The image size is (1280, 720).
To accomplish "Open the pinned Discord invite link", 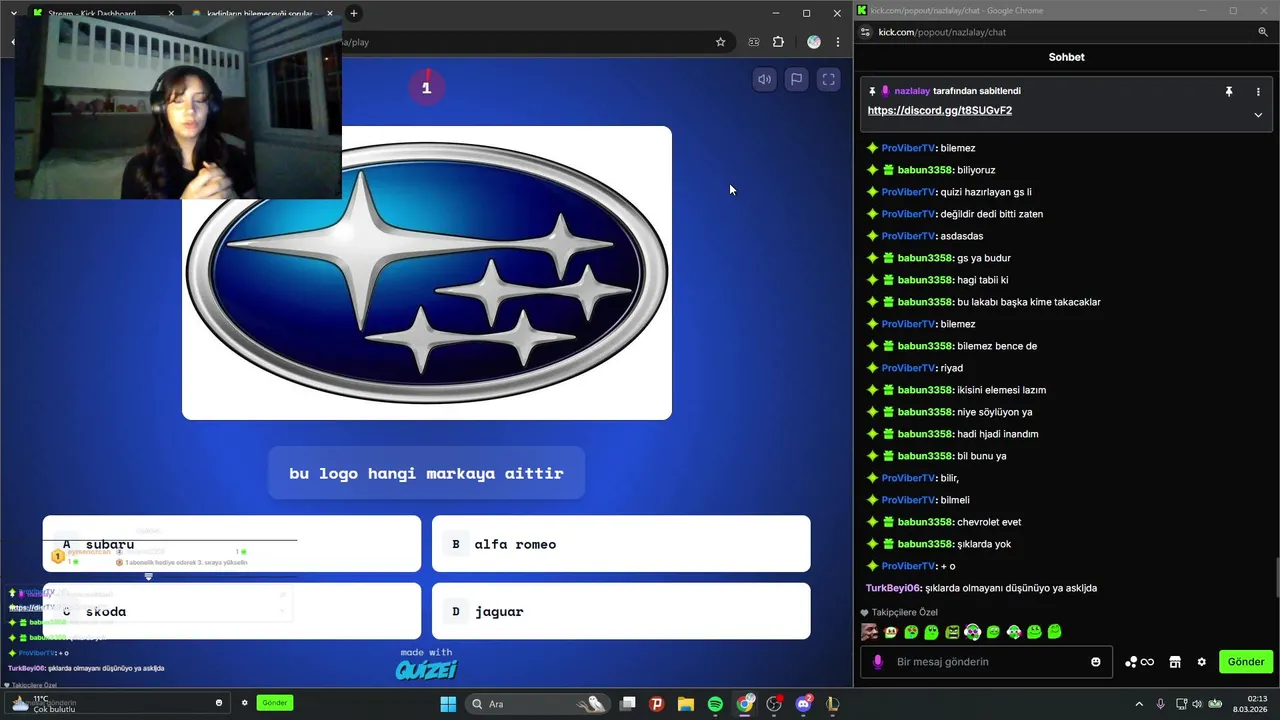I will [940, 110].
